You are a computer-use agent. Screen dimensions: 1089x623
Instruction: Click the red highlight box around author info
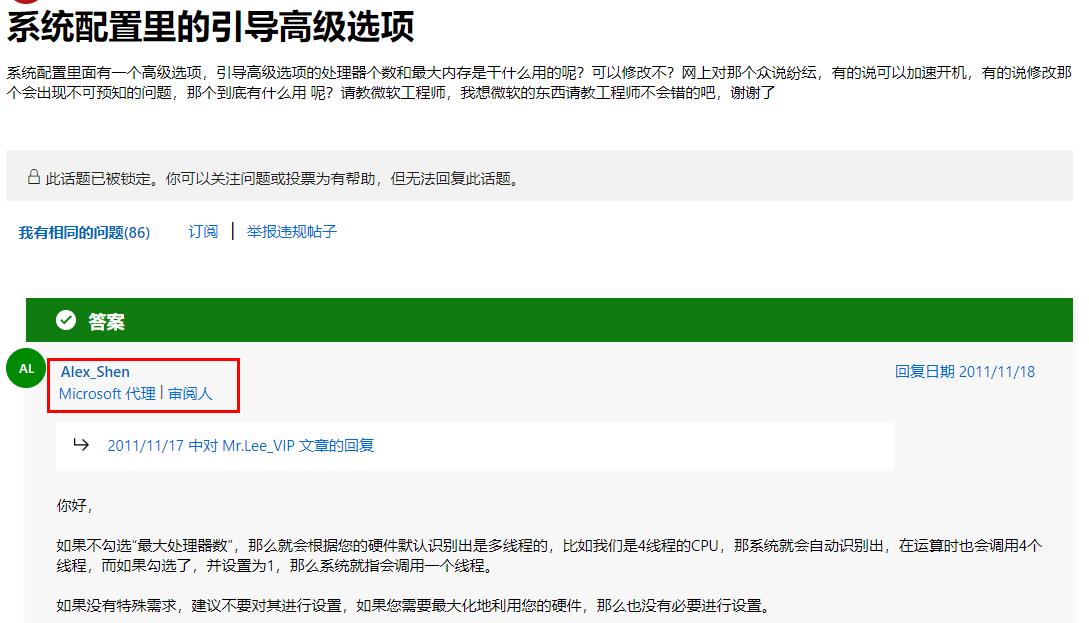coord(142,357)
